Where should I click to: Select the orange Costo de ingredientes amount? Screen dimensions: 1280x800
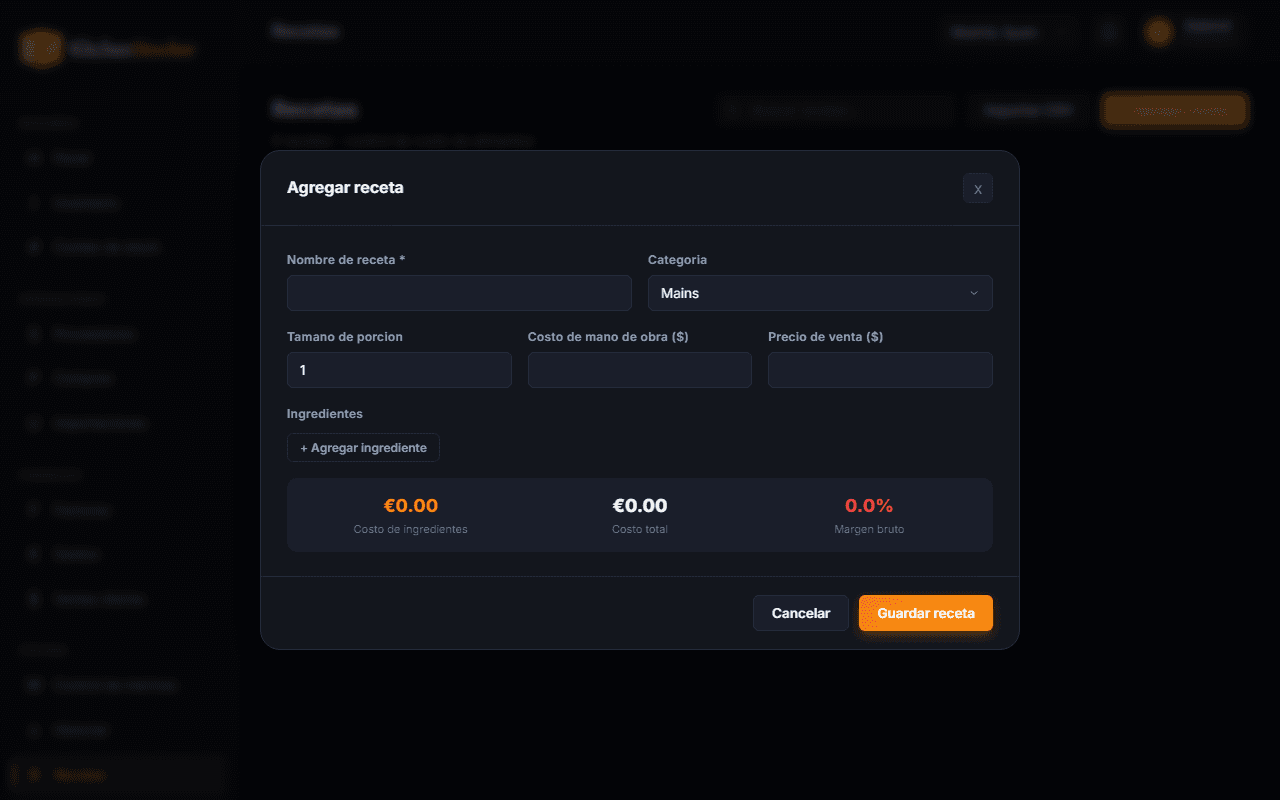click(411, 506)
